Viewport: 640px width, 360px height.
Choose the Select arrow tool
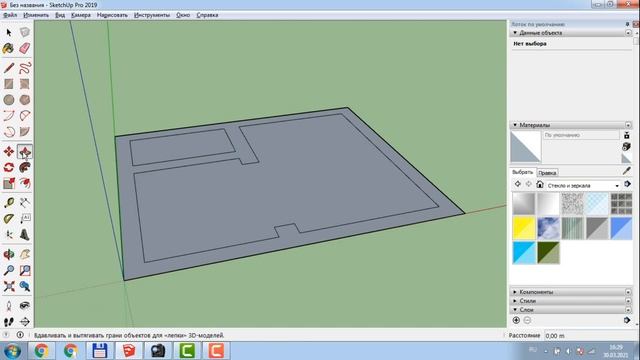(x=9, y=32)
